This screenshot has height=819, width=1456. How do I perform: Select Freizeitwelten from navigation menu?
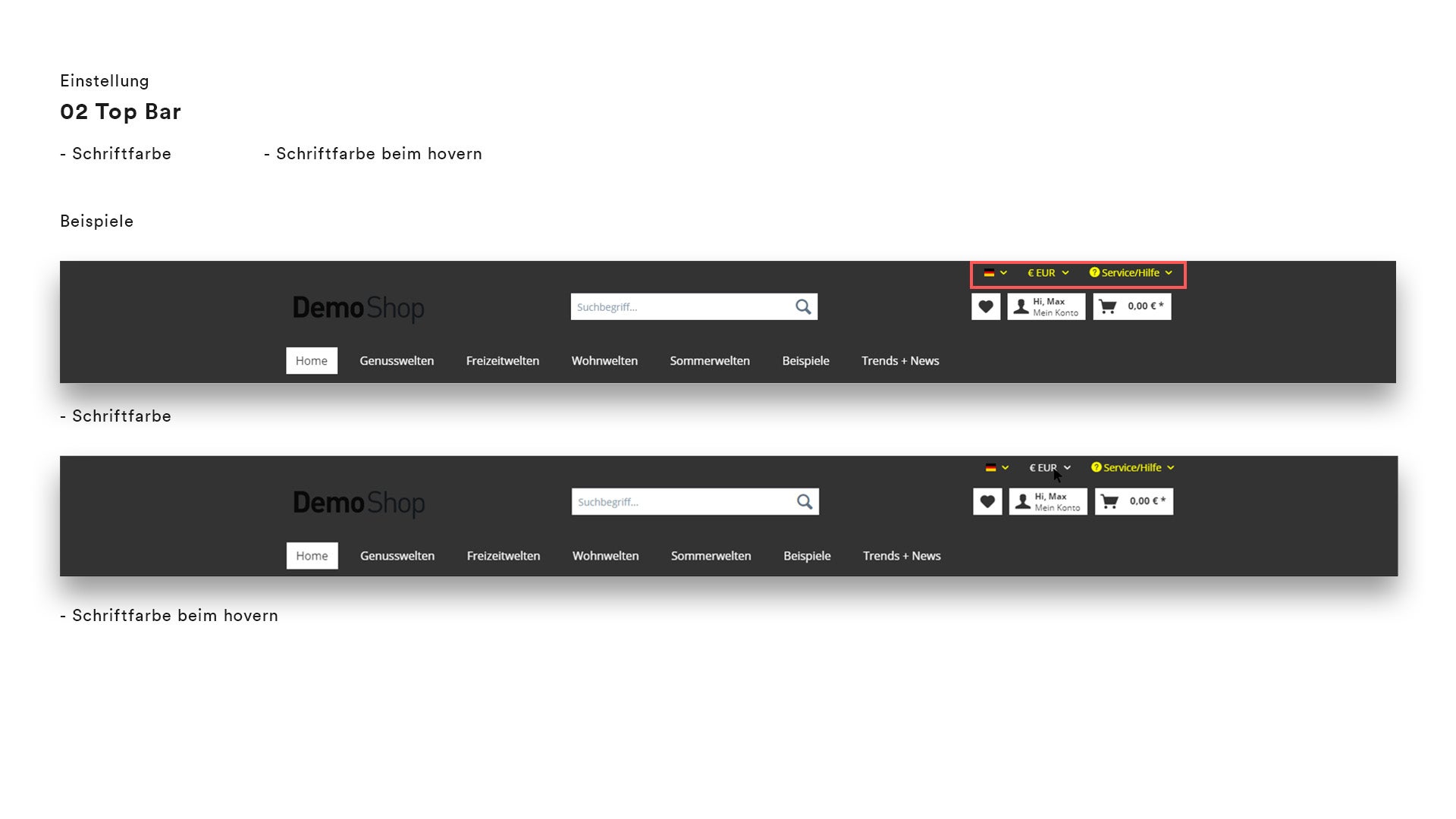[503, 360]
